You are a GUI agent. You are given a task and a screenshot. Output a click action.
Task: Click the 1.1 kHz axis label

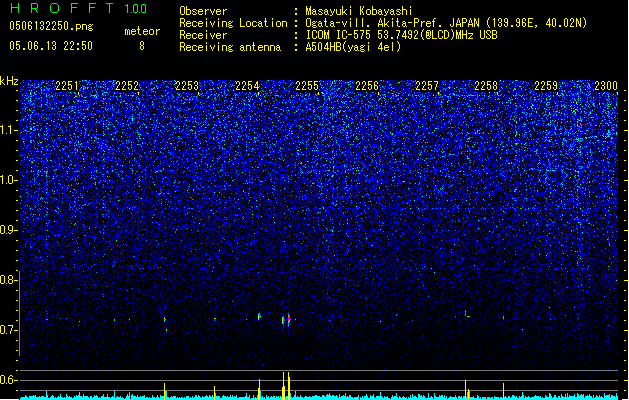tap(8, 130)
